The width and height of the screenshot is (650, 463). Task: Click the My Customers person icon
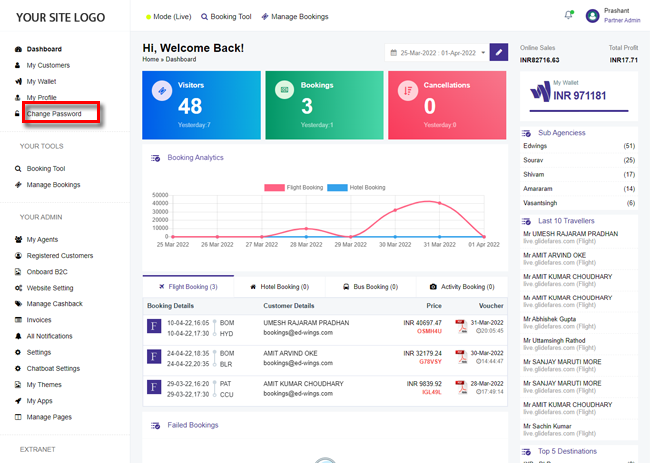[17, 65]
